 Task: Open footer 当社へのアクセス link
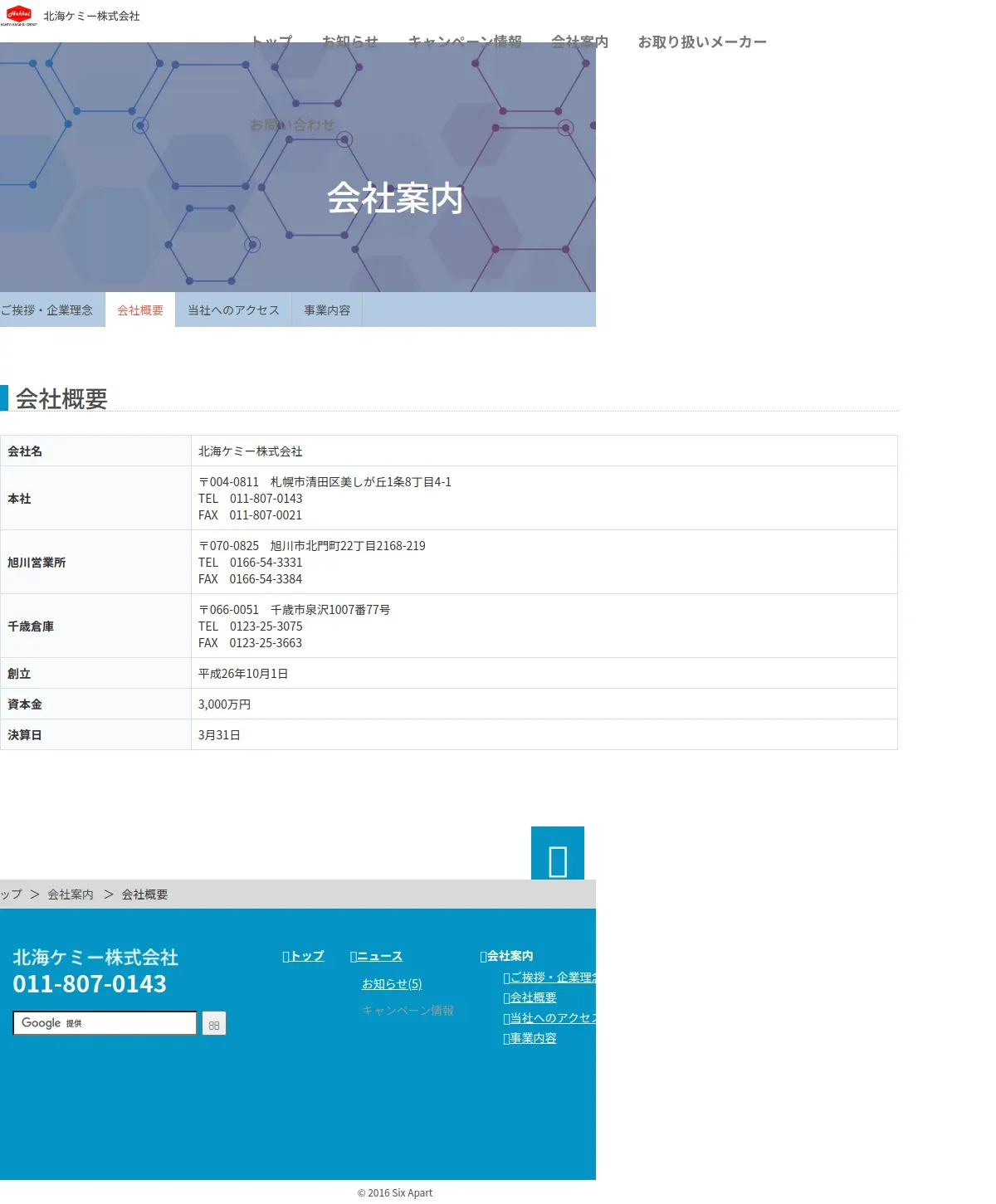click(549, 1018)
